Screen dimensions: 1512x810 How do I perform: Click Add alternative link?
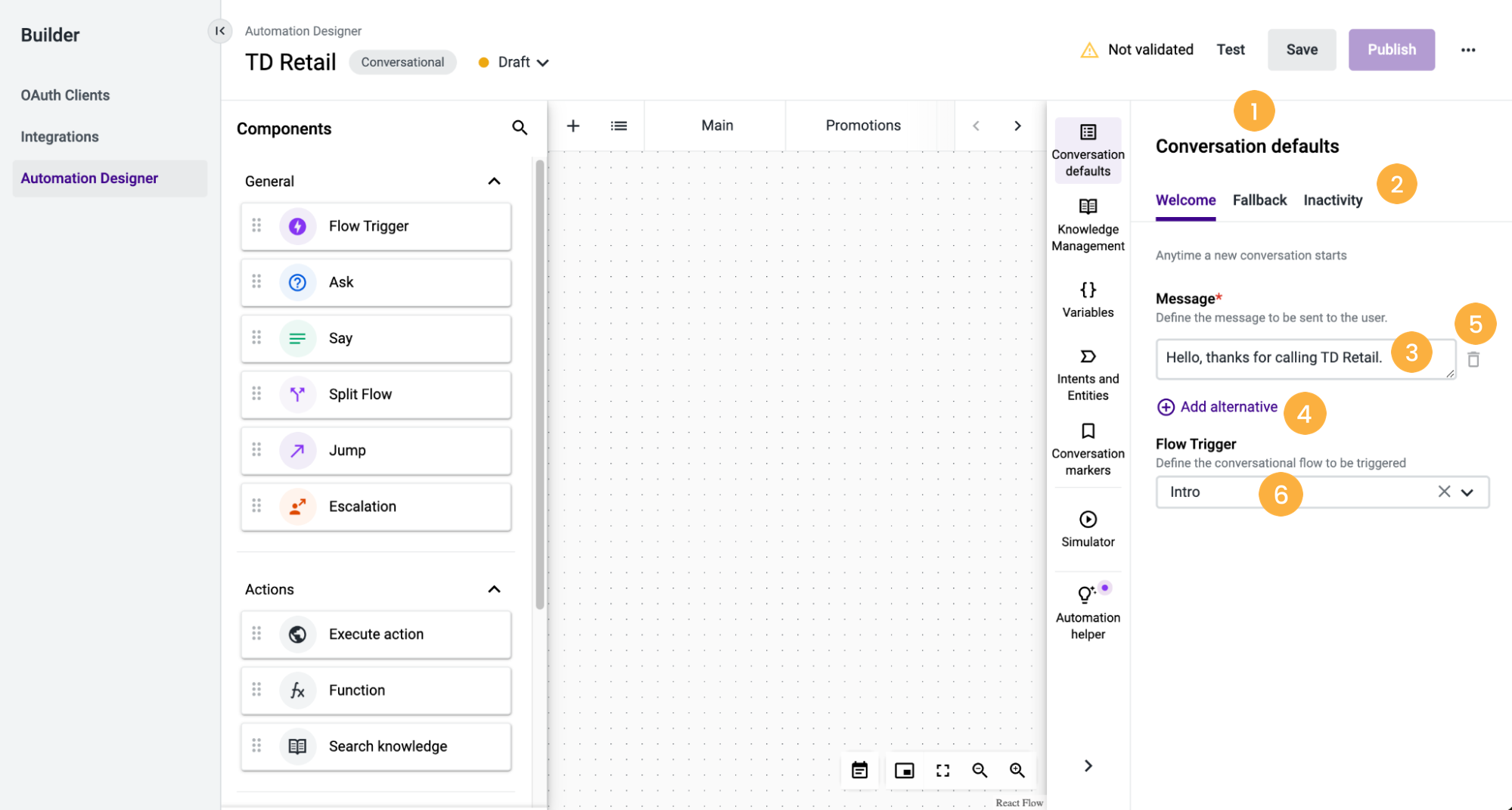point(1217,407)
